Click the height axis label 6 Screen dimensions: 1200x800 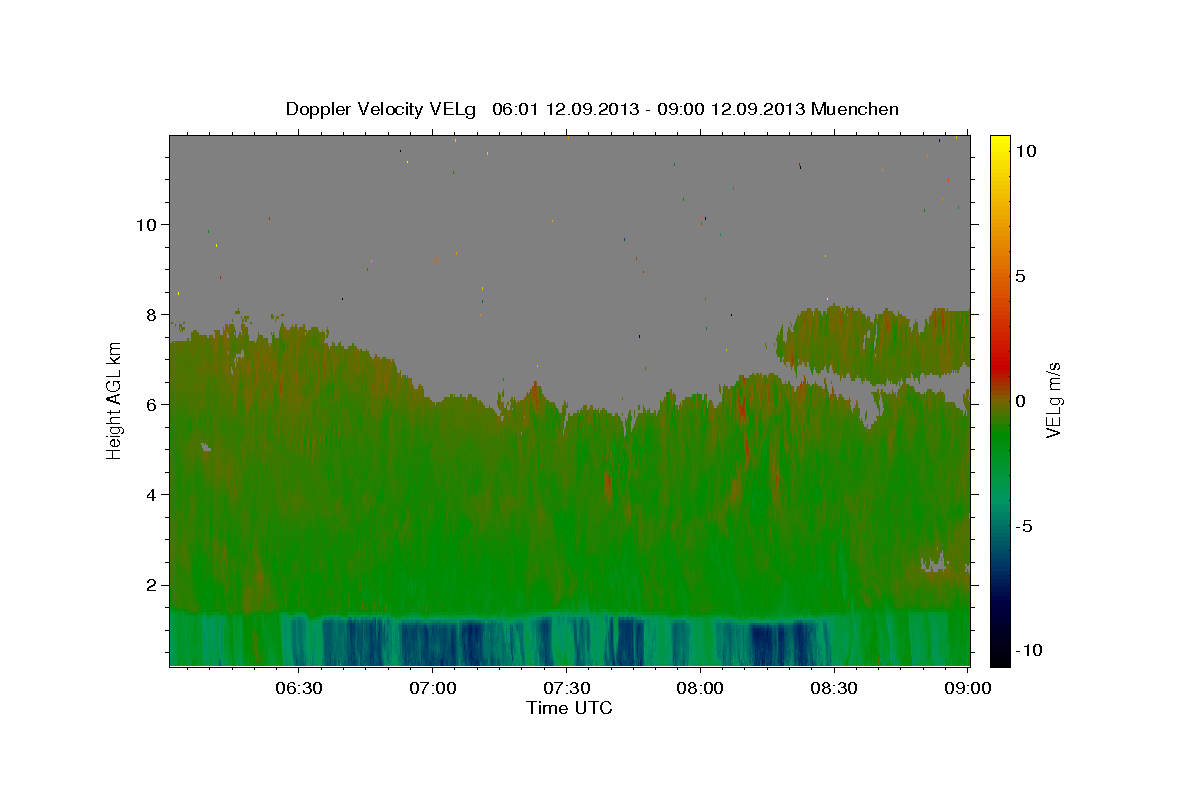point(149,405)
